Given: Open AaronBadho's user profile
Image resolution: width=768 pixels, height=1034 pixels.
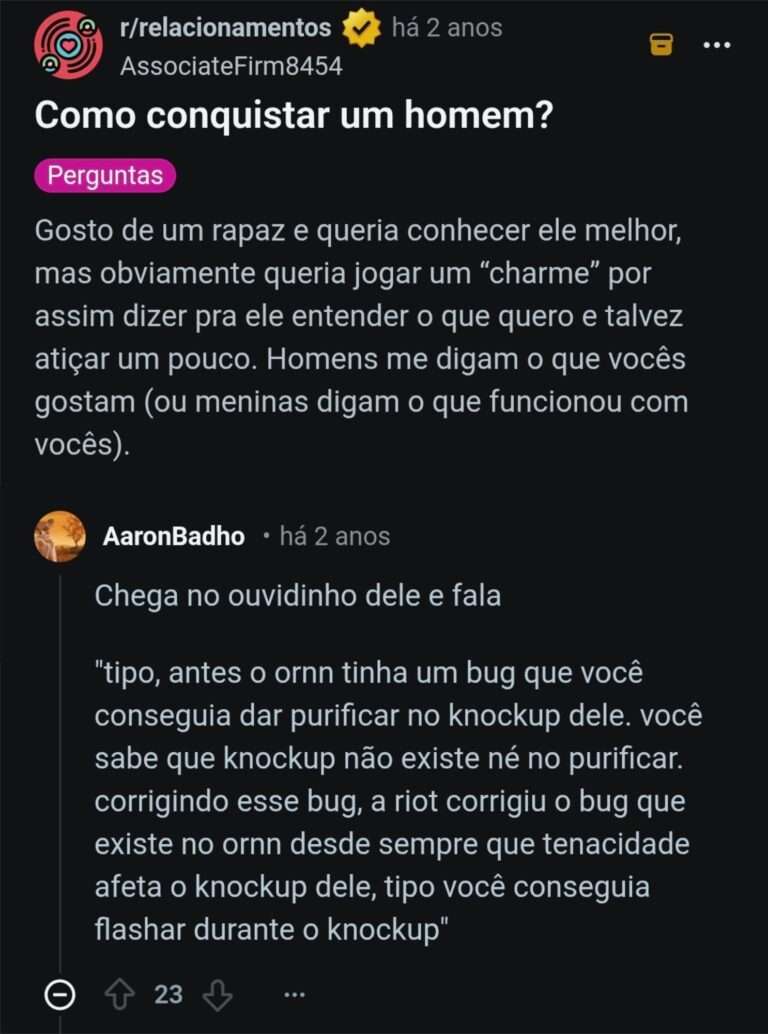Looking at the screenshot, I should (173, 536).
